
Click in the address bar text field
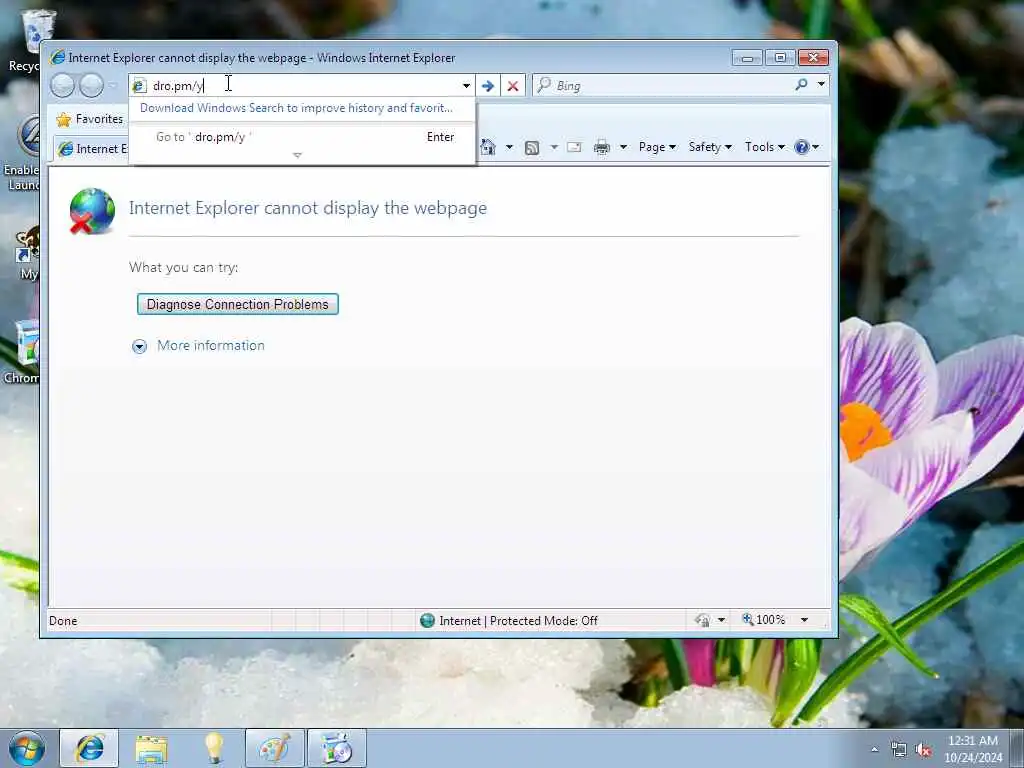304,86
